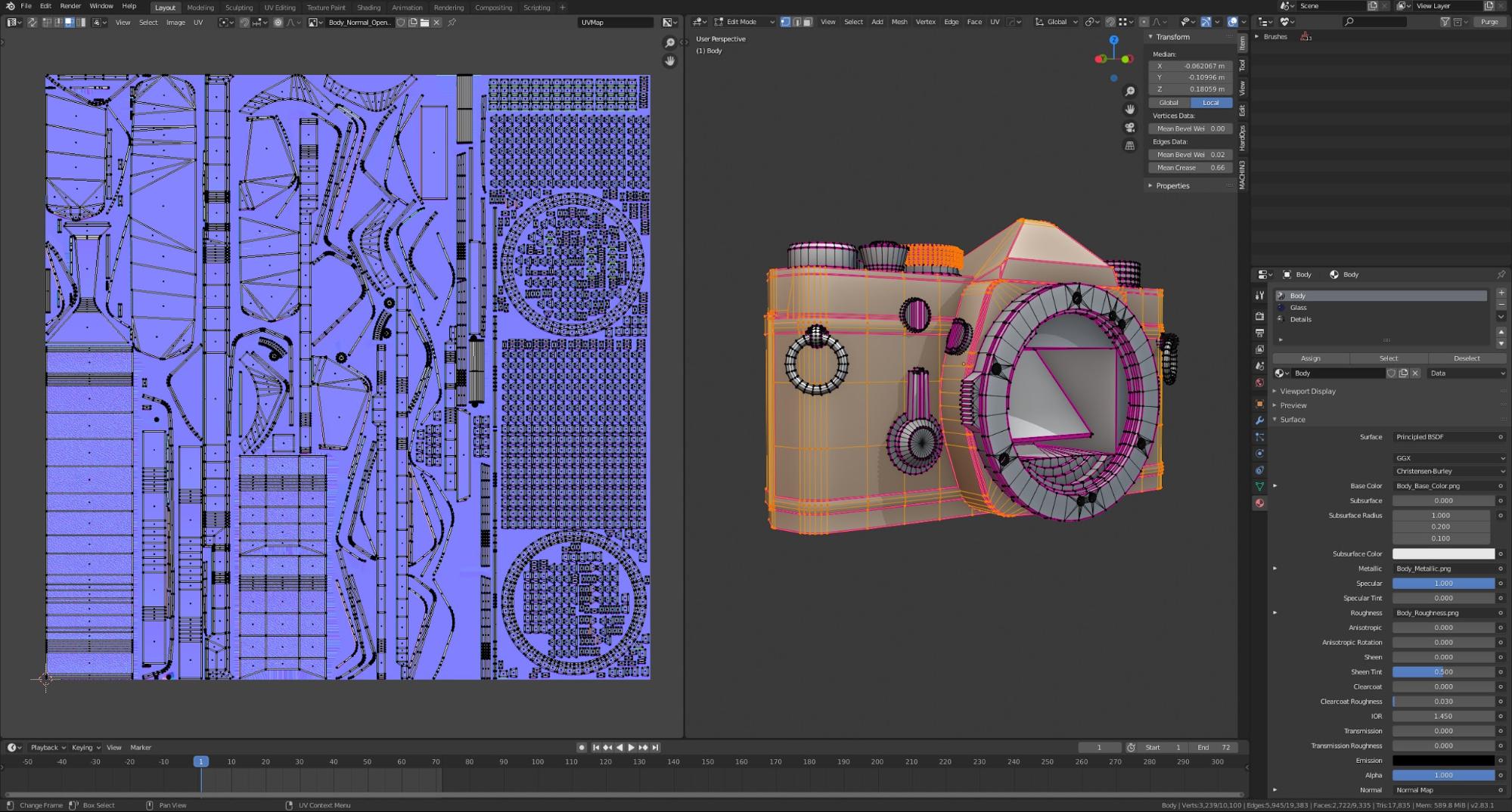
Task: Open the Render menu
Action: [70, 6]
